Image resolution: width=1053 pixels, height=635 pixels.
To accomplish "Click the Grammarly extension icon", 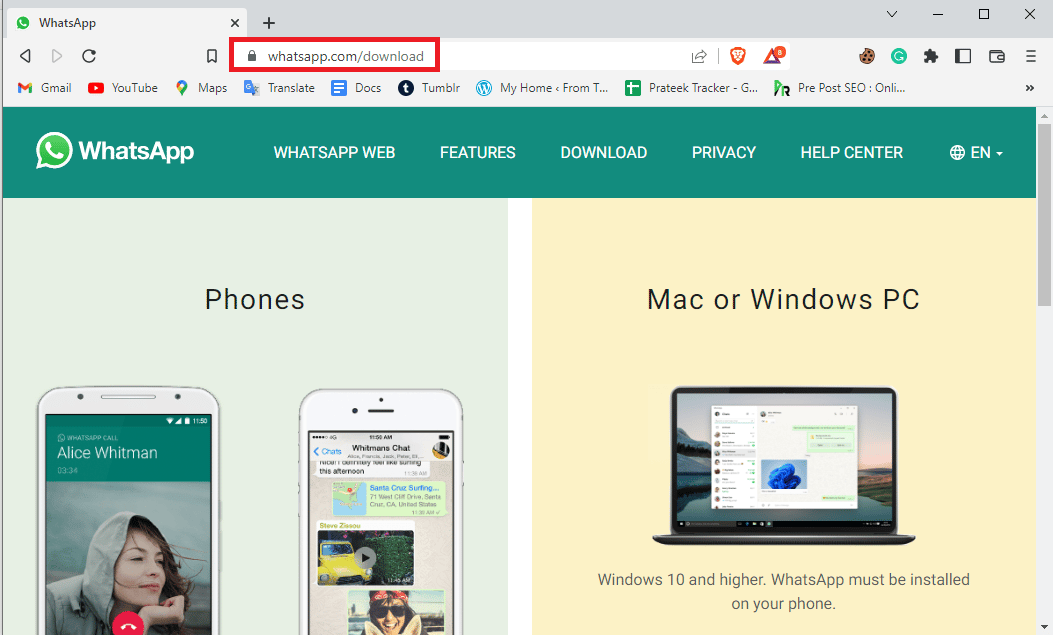I will point(898,57).
